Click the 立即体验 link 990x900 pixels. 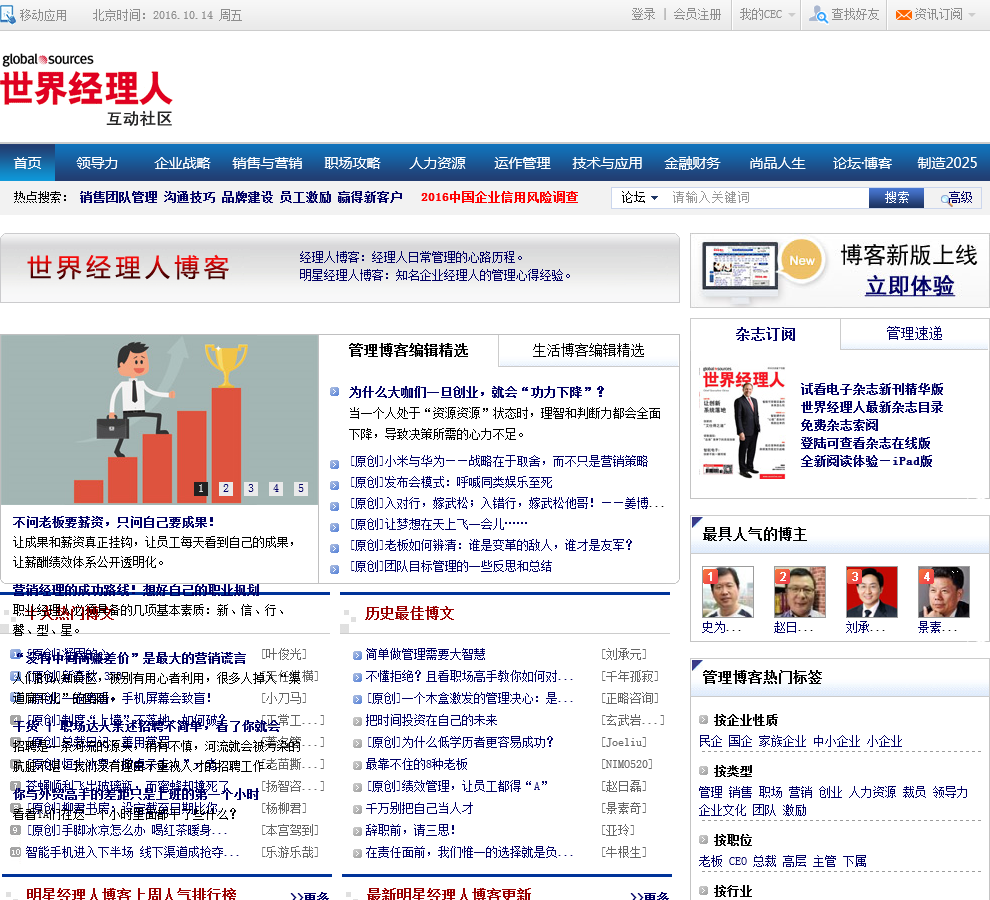[910, 286]
